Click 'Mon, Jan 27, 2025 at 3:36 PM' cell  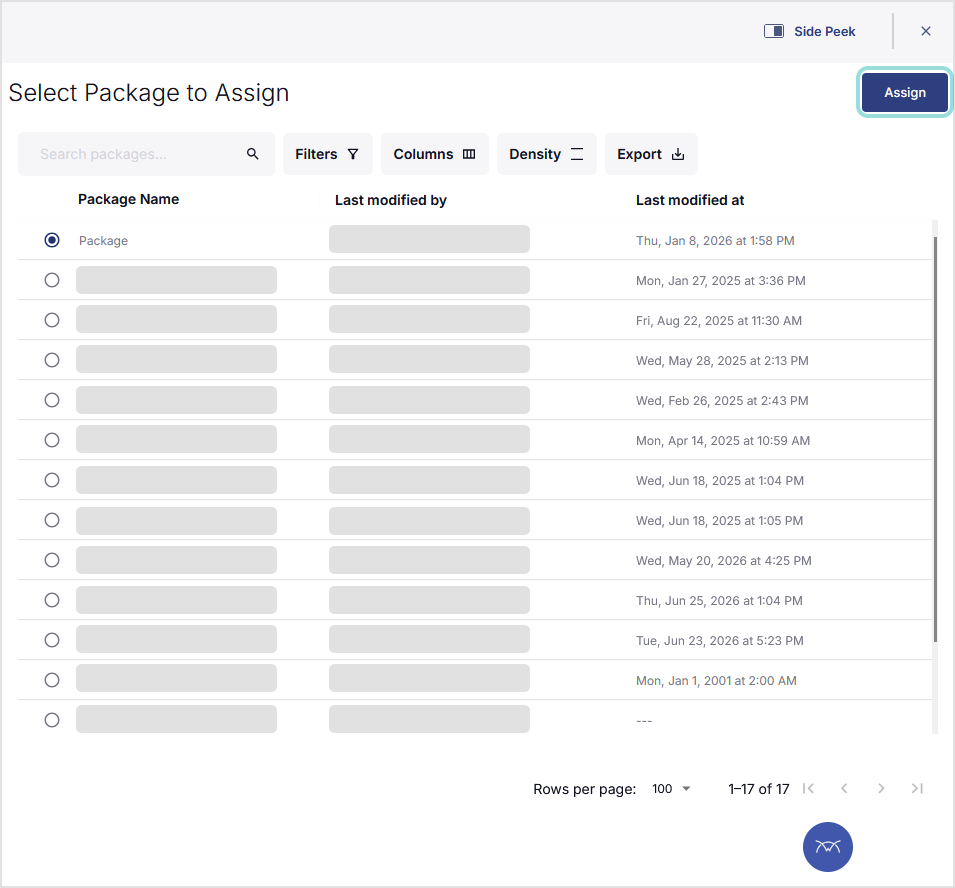pos(721,281)
